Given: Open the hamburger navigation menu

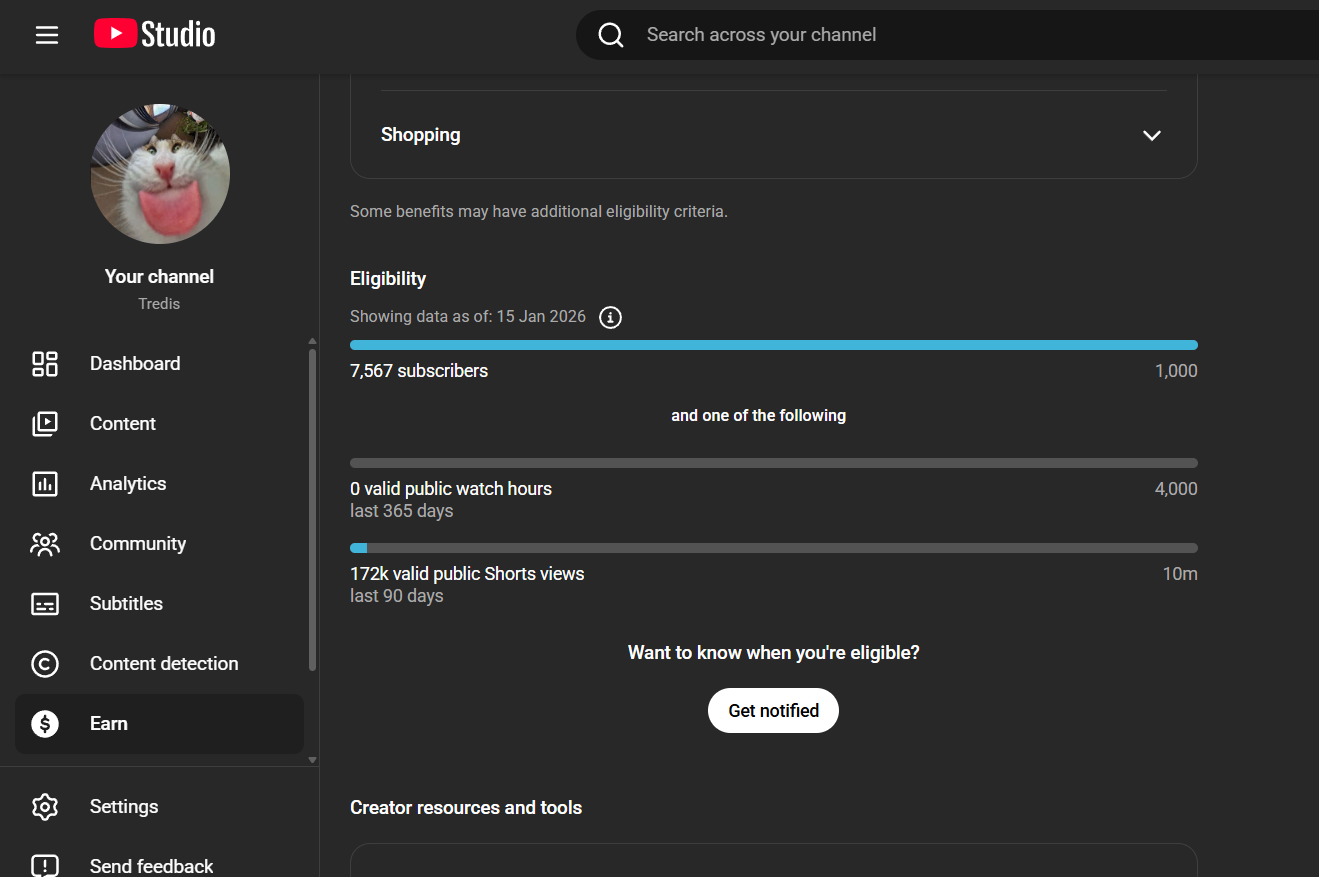Looking at the screenshot, I should click(47, 35).
